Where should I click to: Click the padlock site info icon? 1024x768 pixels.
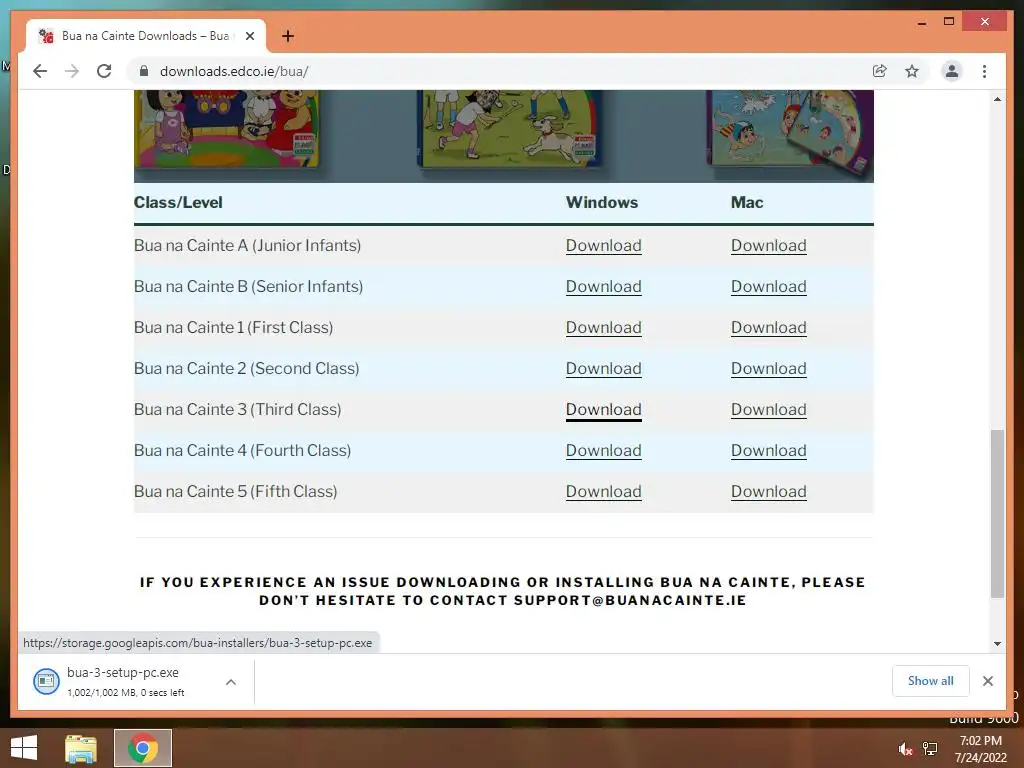[144, 71]
